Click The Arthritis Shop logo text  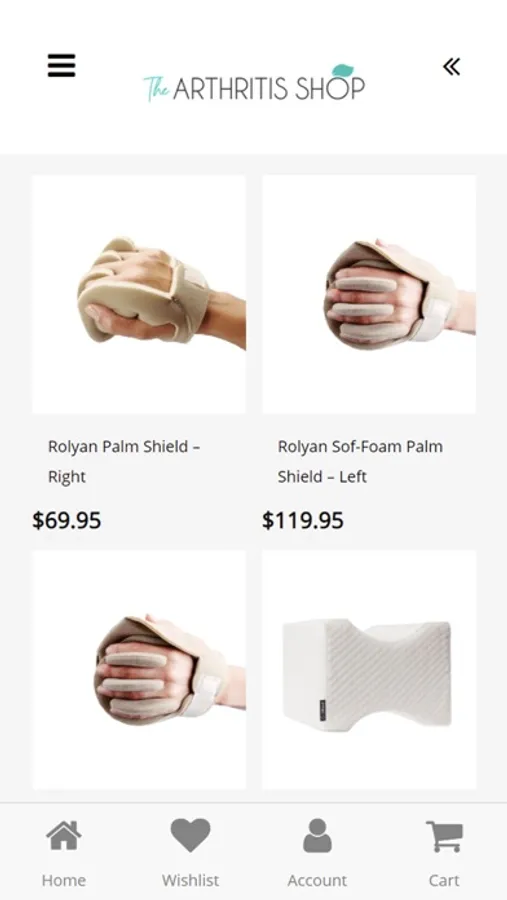click(x=254, y=84)
